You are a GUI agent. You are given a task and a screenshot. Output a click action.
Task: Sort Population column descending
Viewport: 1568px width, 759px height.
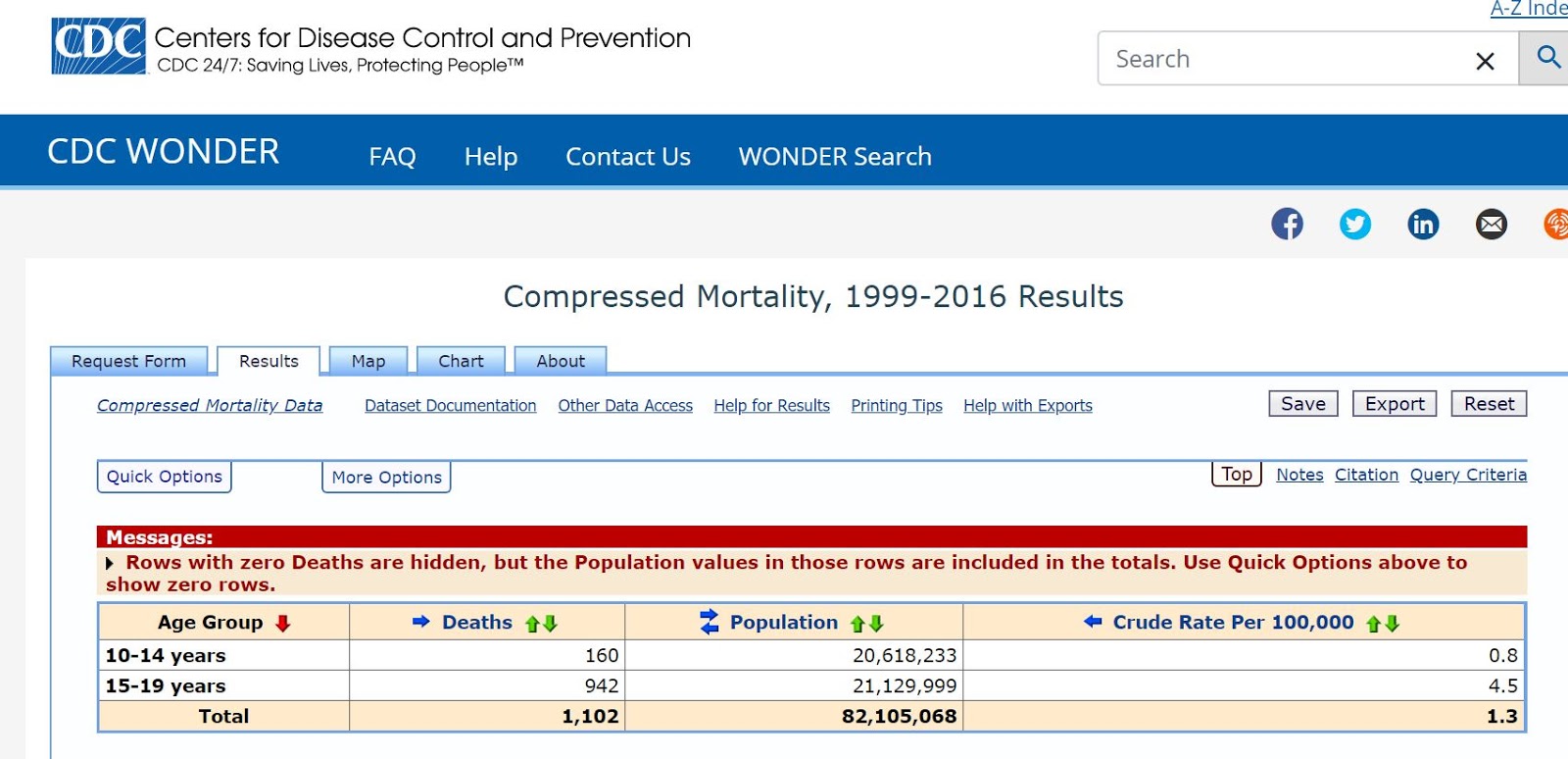875,624
